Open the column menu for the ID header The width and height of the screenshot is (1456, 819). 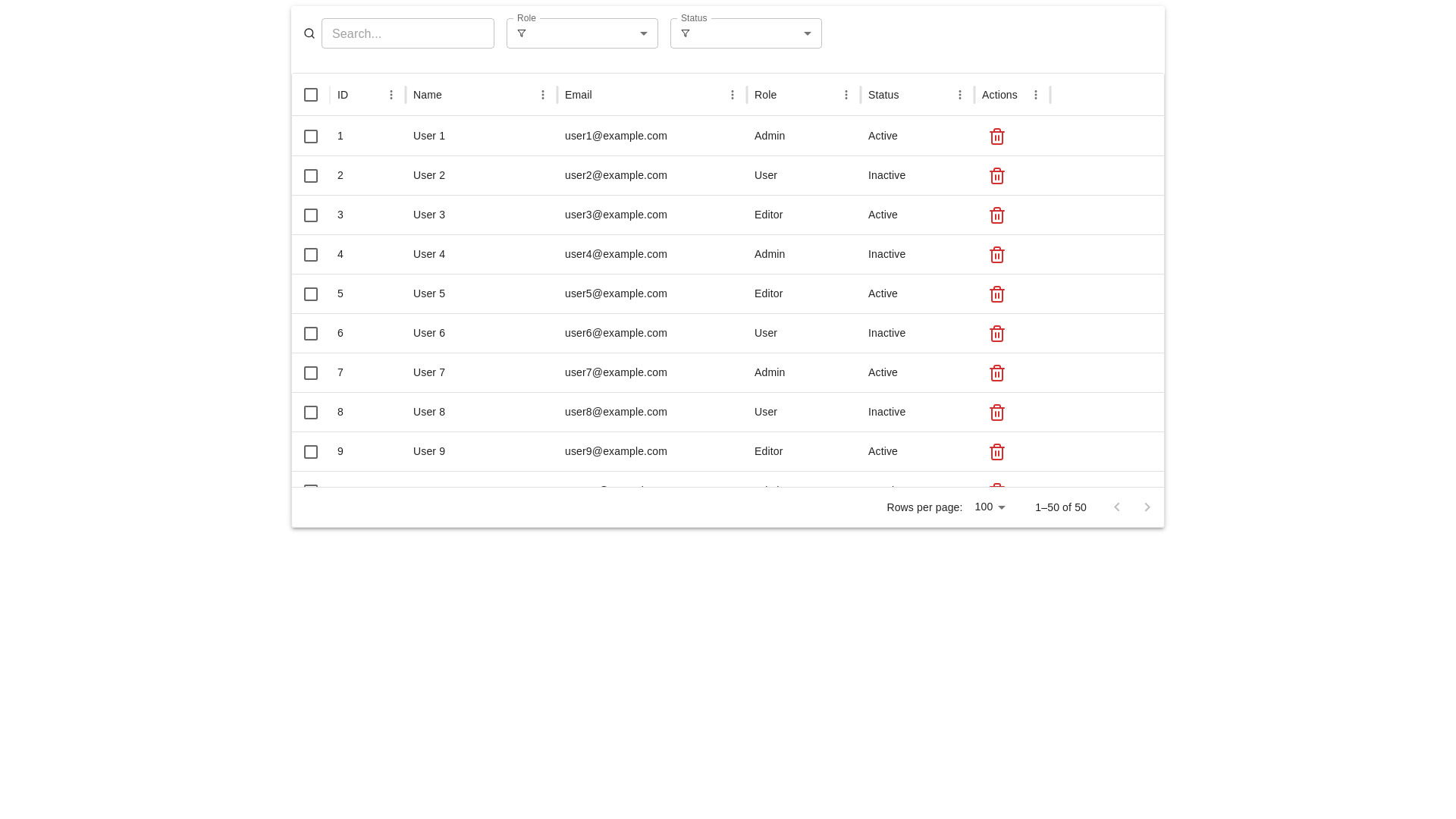coord(391,95)
